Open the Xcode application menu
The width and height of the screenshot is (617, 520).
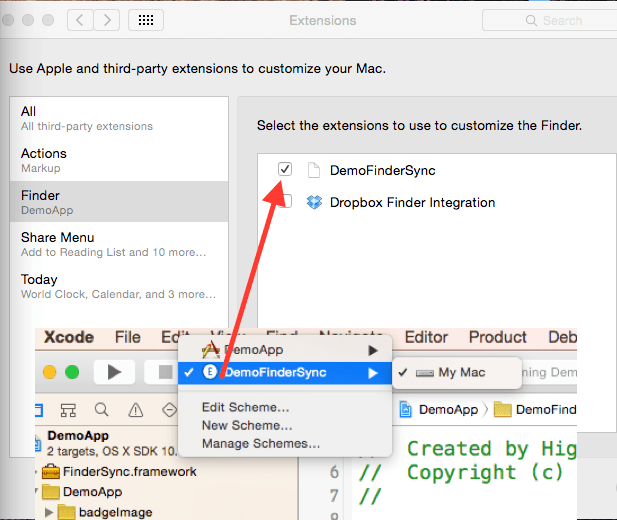point(69,337)
